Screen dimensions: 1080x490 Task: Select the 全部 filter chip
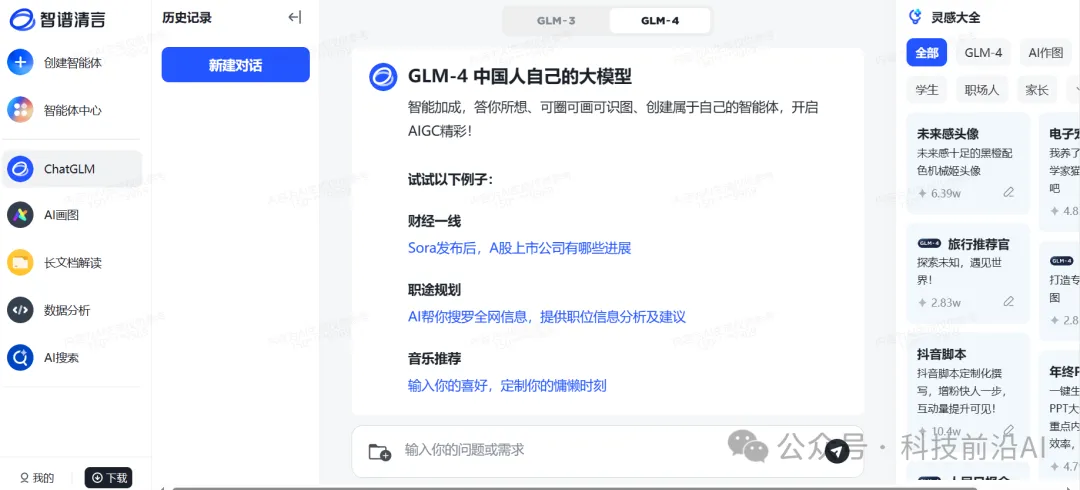926,52
